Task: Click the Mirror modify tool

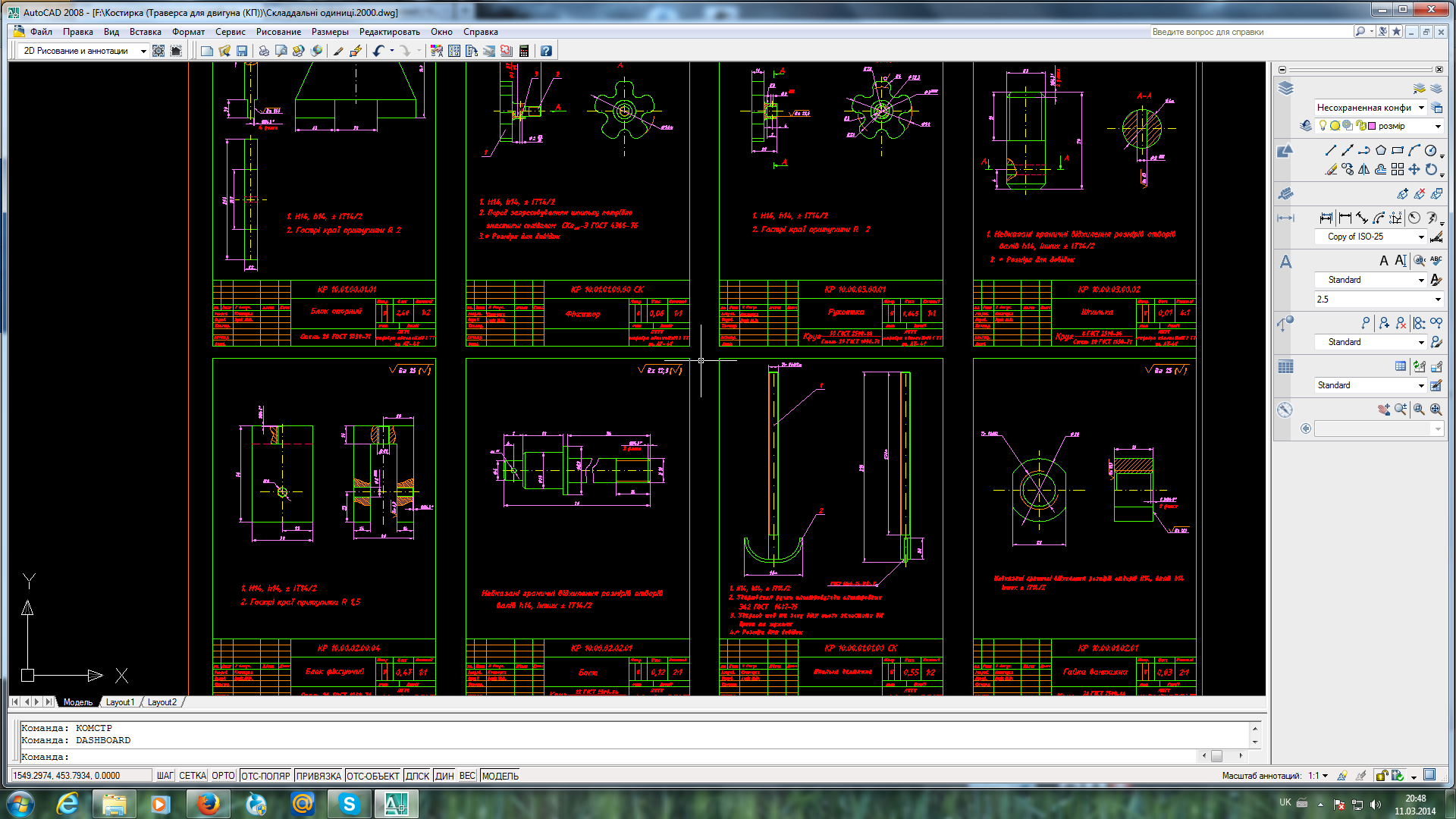Action: point(1363,169)
